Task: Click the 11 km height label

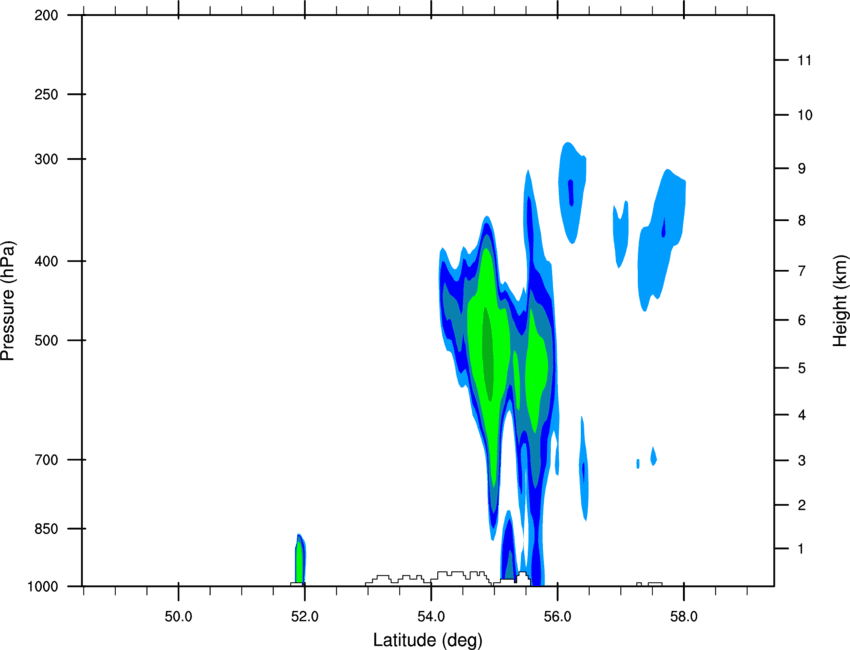Action: tap(804, 60)
